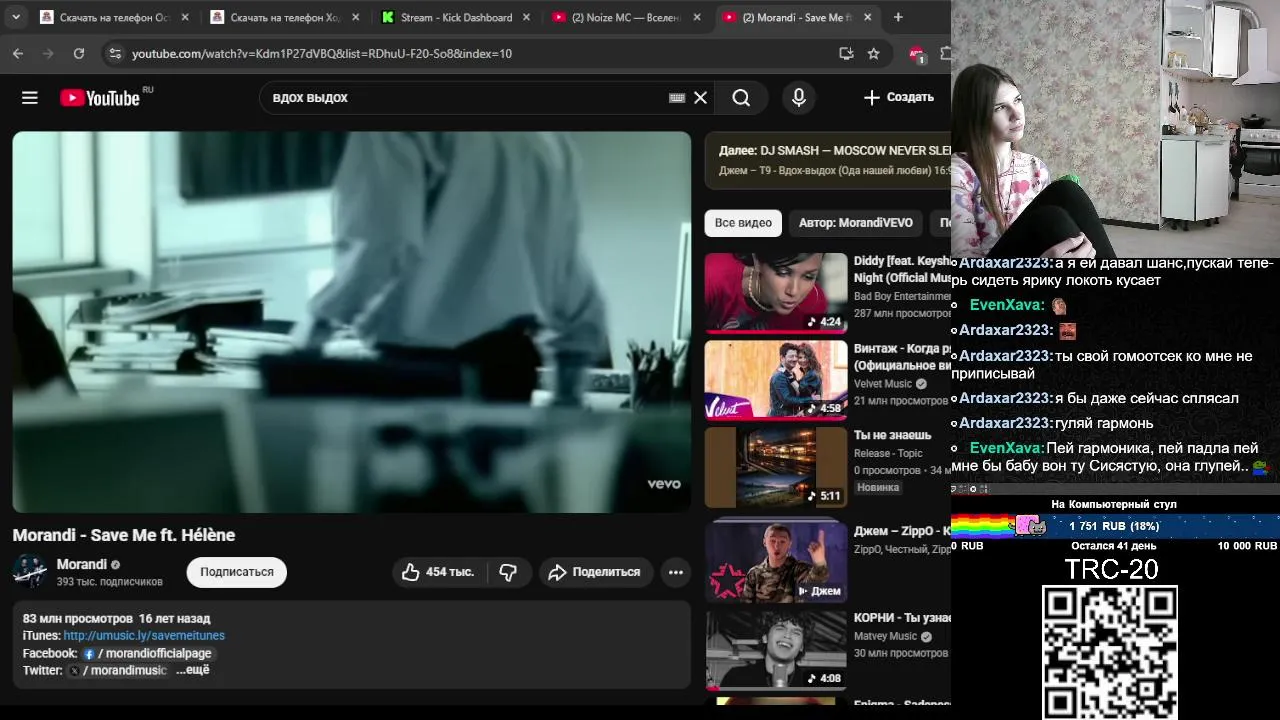Open the Velvet Music channel name
The width and height of the screenshot is (1280, 720).
pyautogui.click(x=883, y=384)
